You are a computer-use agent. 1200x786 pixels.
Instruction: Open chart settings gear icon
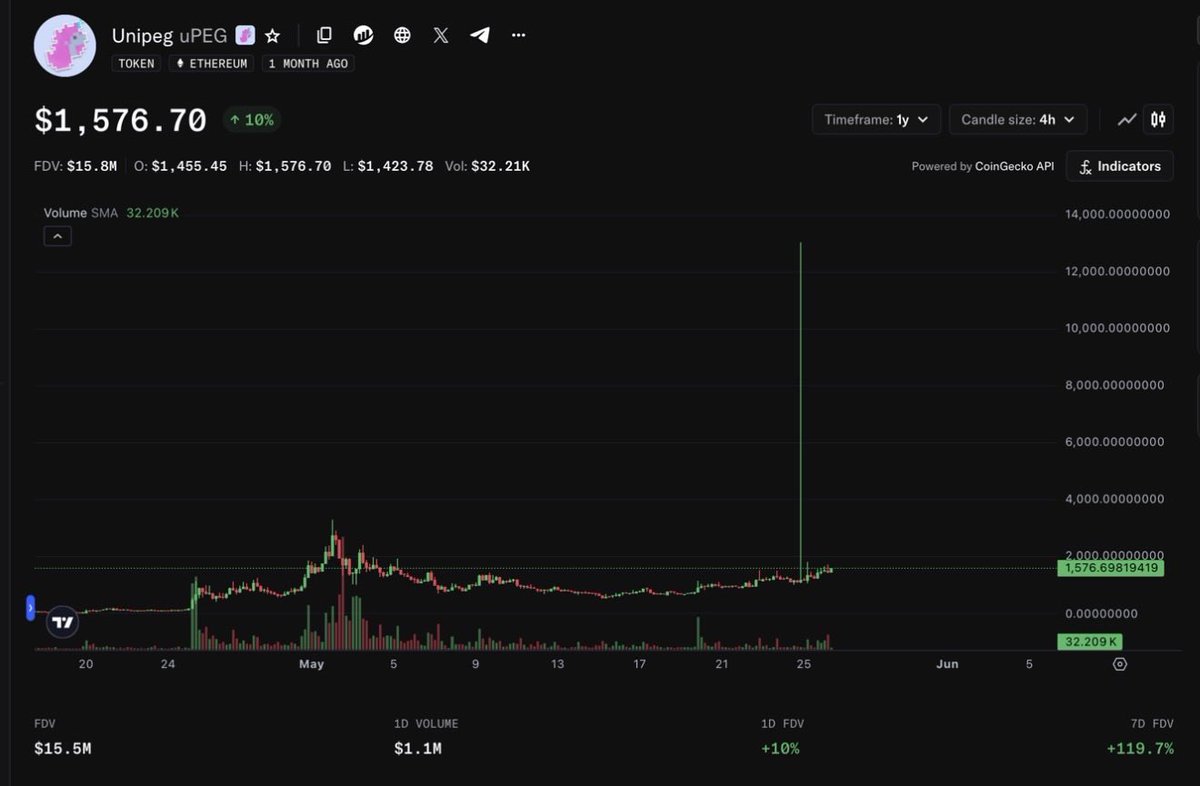point(1120,664)
